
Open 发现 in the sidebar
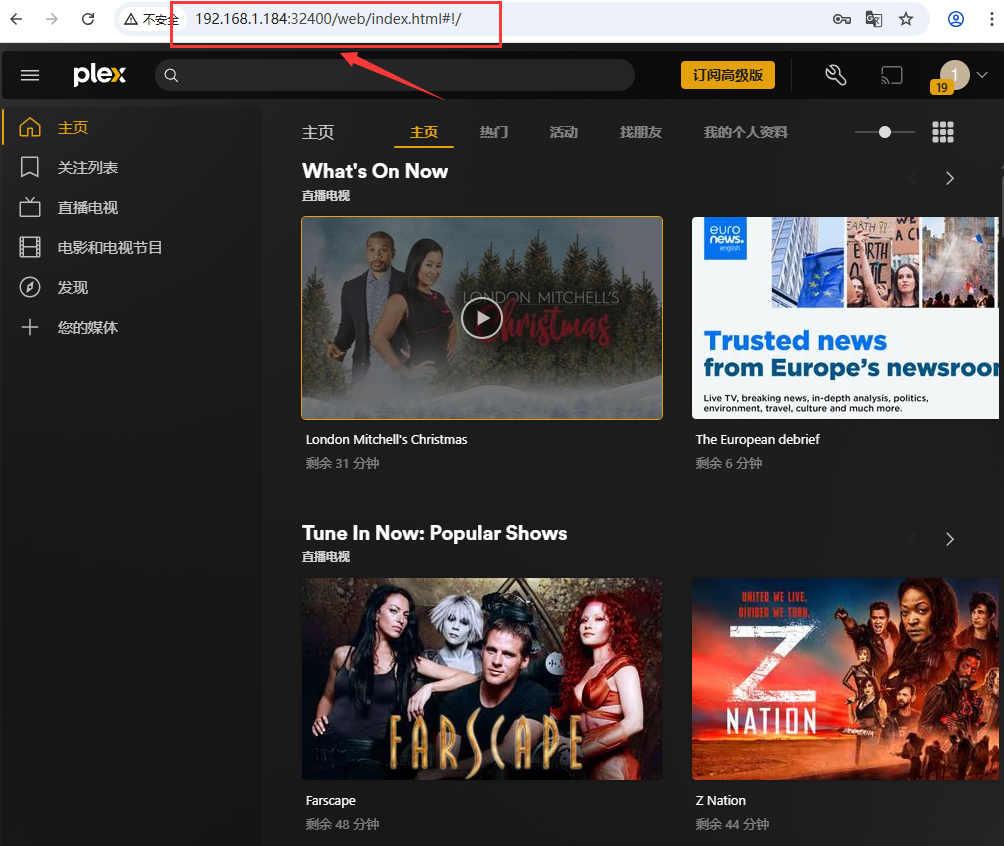pos(67,287)
